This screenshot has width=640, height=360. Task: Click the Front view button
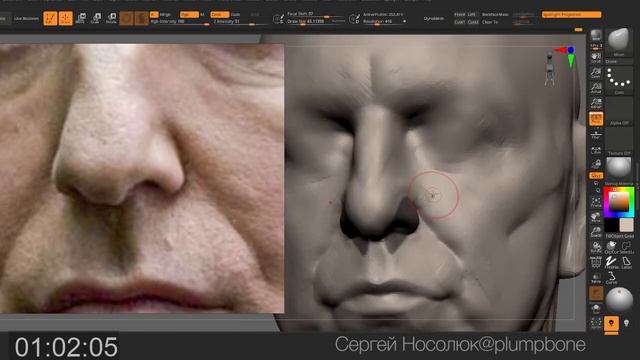pos(459,14)
